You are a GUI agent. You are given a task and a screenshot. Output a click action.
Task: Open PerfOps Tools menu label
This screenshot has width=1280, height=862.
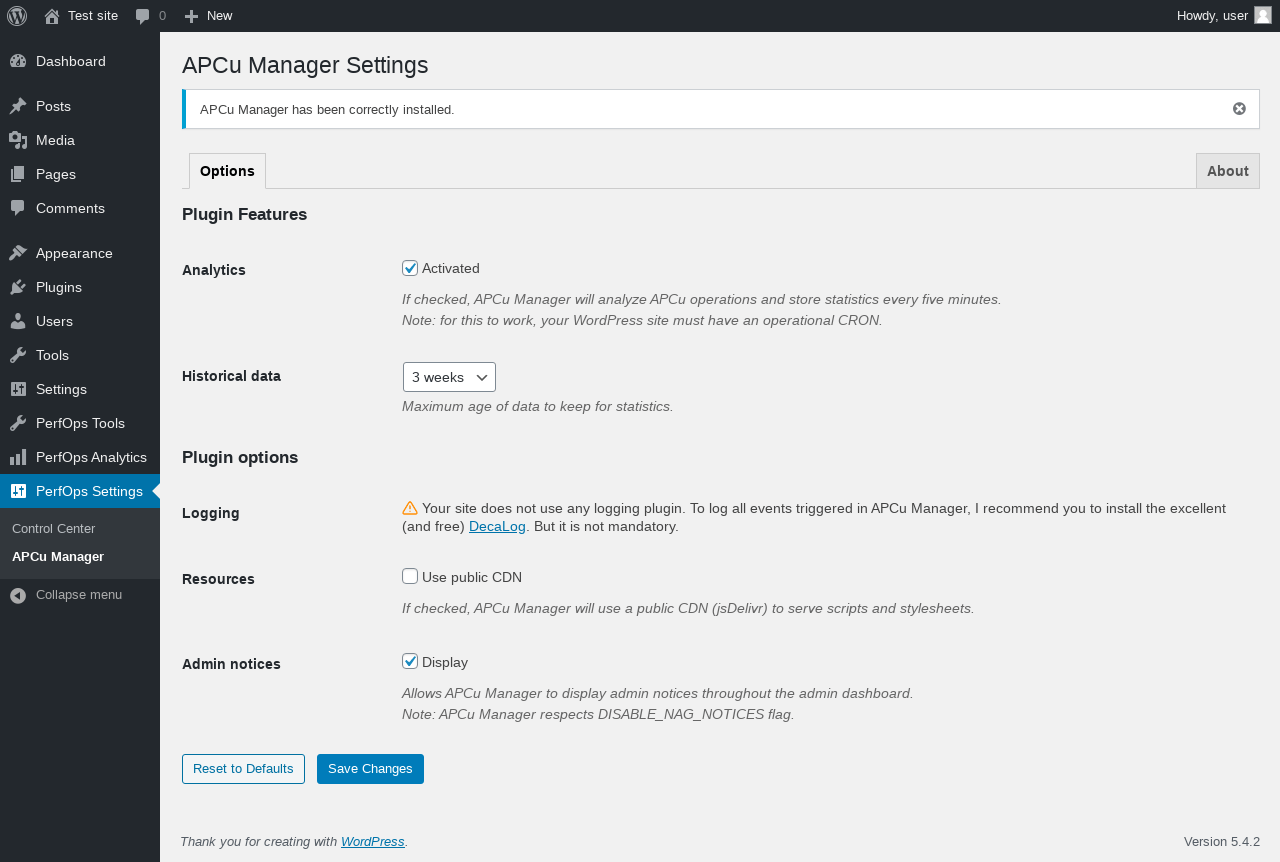click(80, 423)
